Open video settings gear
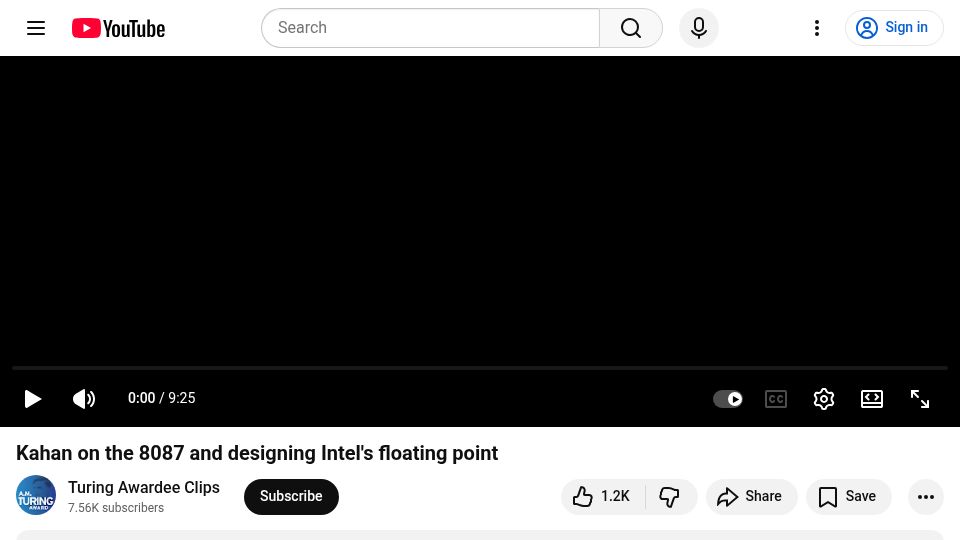 [x=823, y=399]
